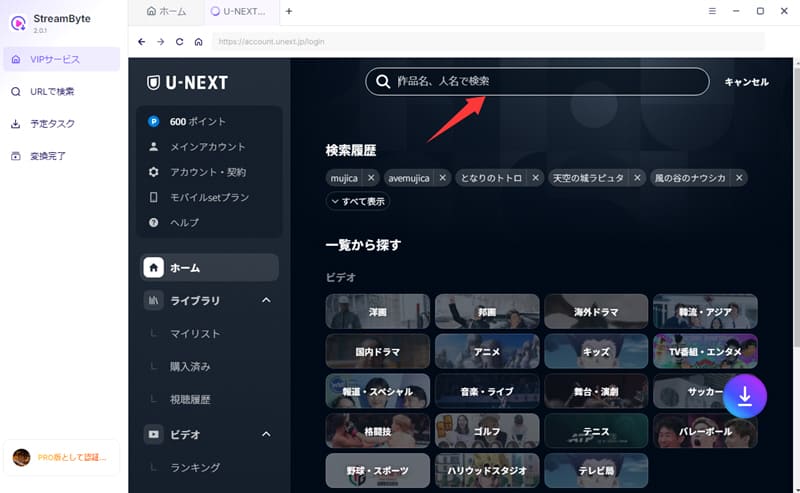Click the magnifier search icon

tap(383, 81)
